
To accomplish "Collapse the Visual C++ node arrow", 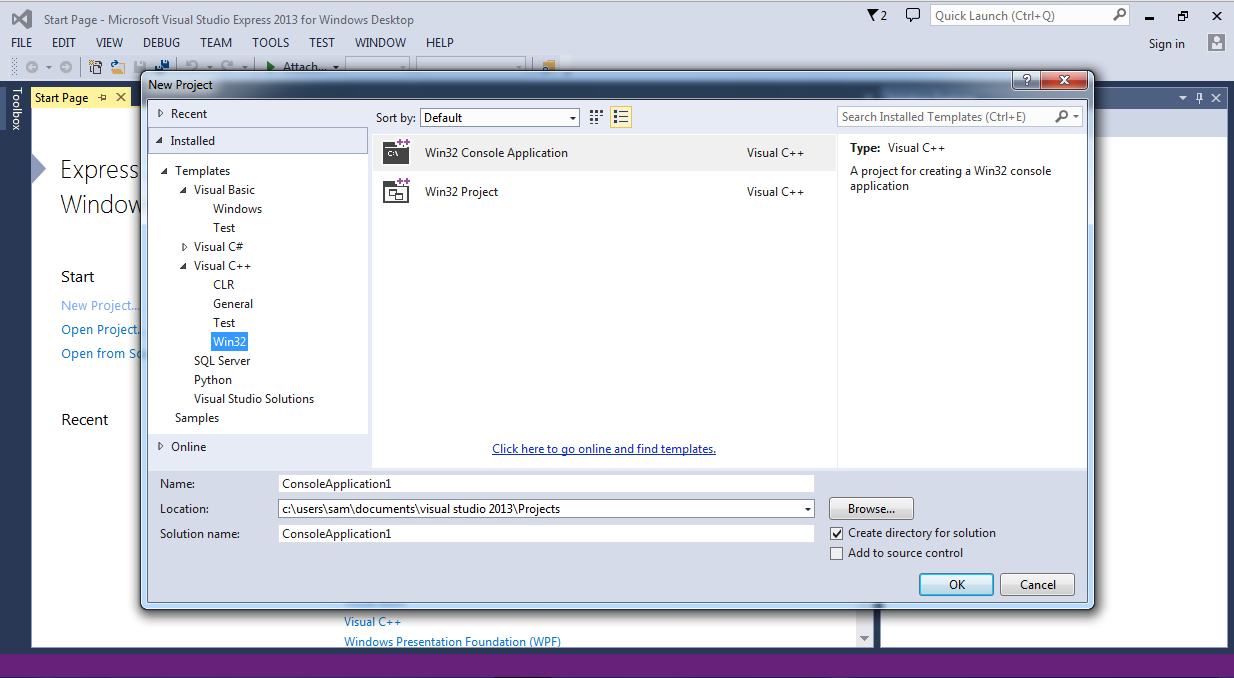I will (184, 266).
